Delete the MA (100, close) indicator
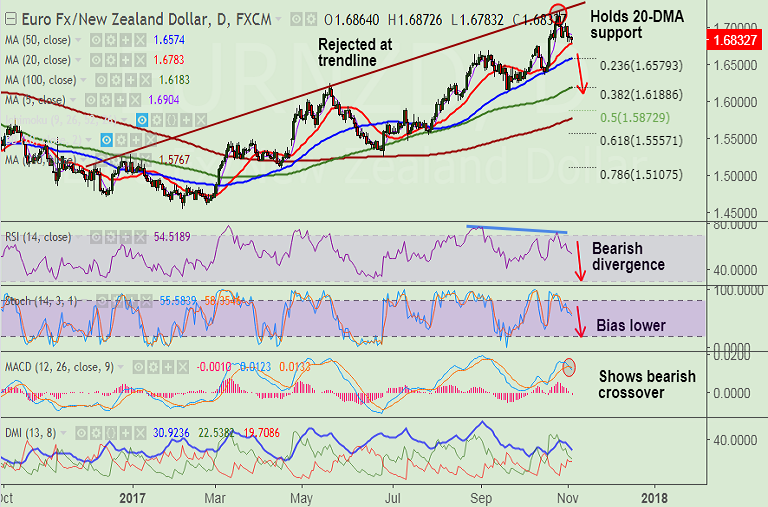The width and height of the screenshot is (768, 507). coord(145,80)
